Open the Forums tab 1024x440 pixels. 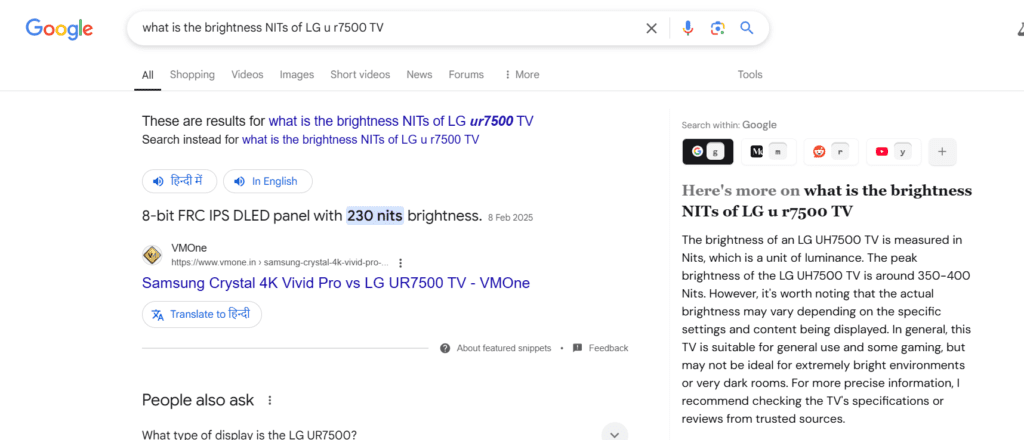pos(466,74)
